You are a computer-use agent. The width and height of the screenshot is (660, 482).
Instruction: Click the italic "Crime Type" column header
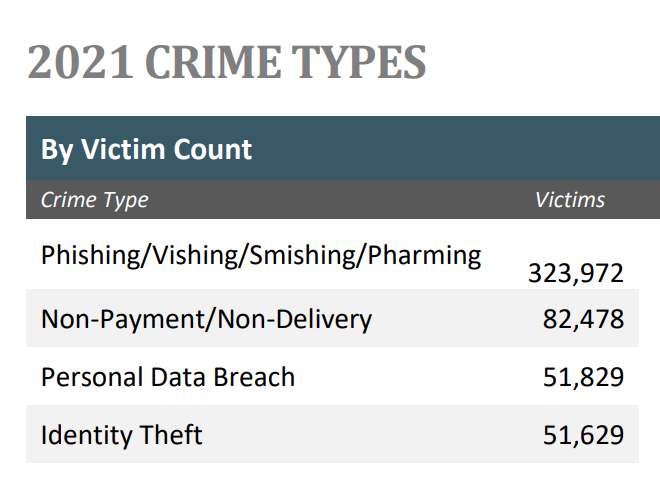(x=94, y=200)
